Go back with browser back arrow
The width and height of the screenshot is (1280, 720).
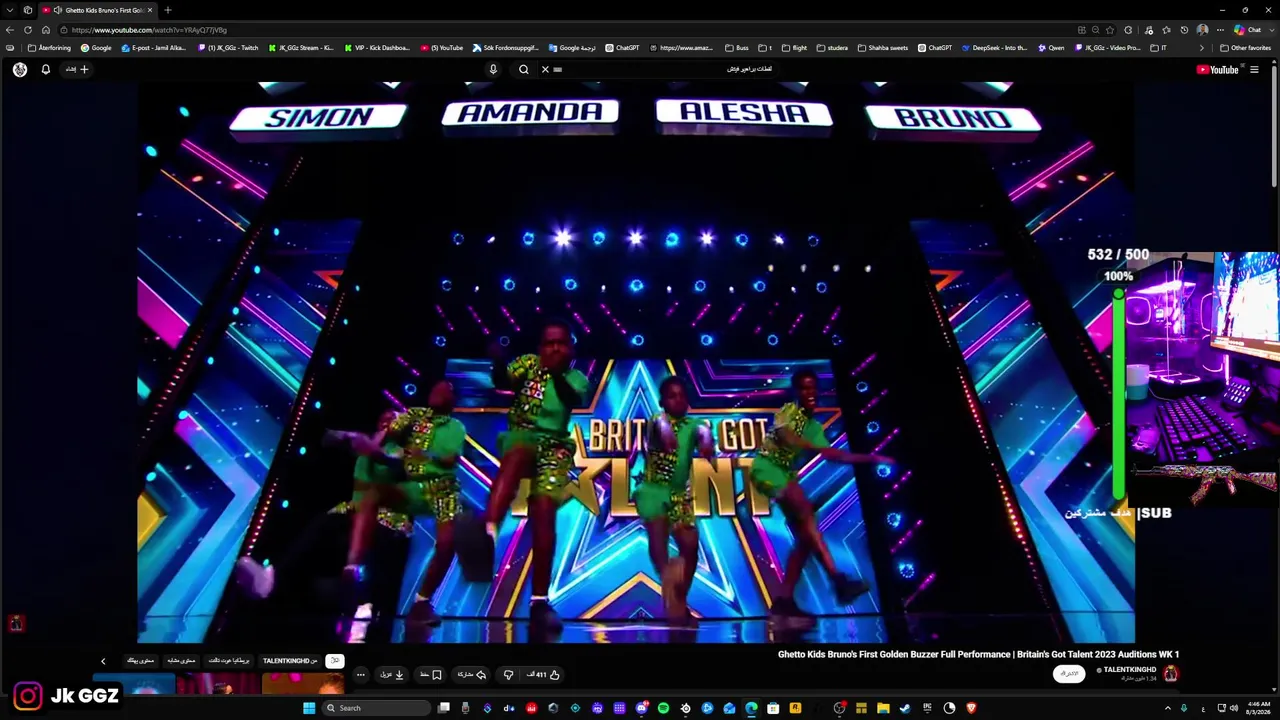pyautogui.click(x=10, y=30)
